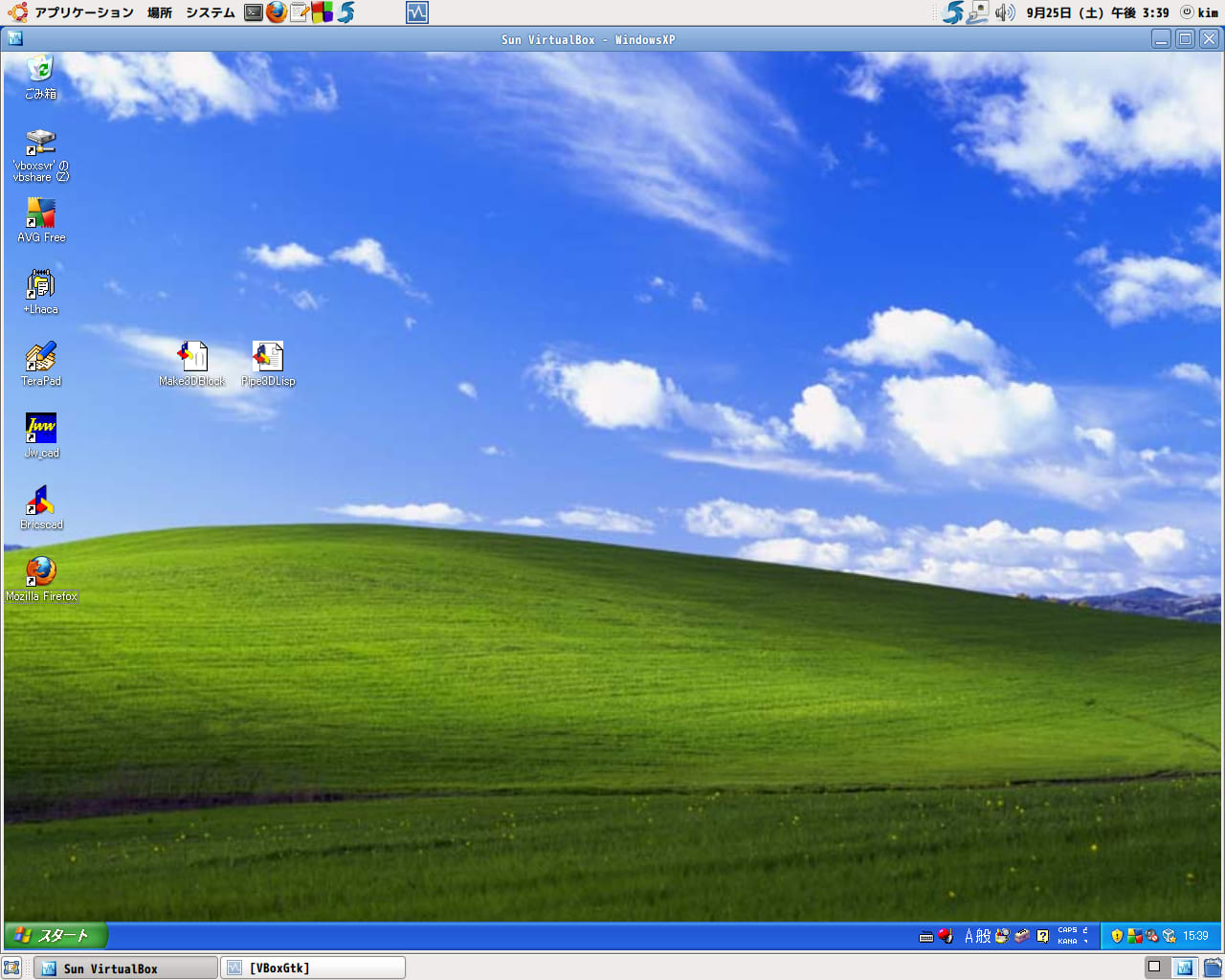1225x980 pixels.
Task: Minimize the Sun VirtualBox WindowsXP window
Action: 1161,39
